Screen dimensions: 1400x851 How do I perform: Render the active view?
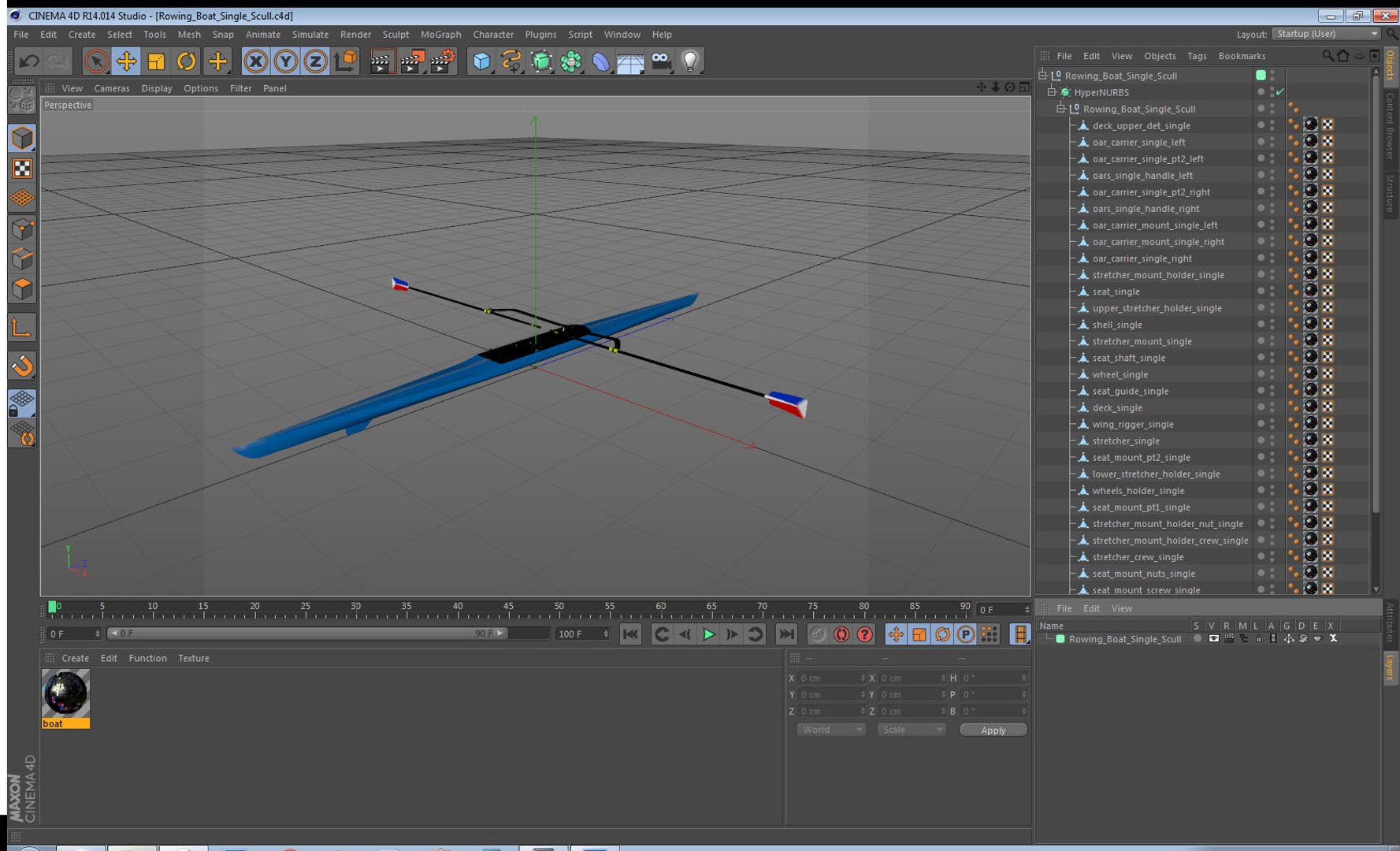tap(381, 61)
